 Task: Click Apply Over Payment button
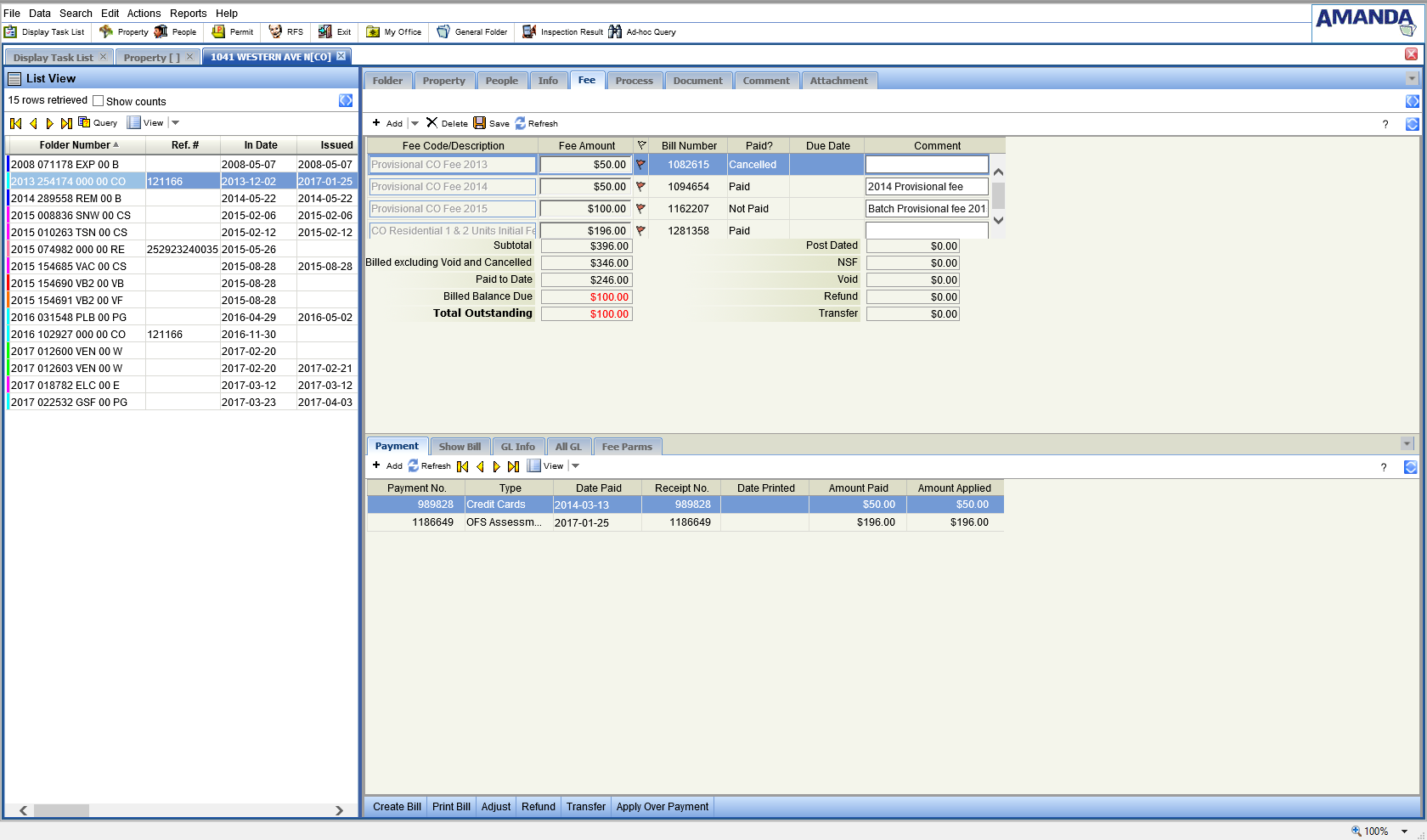coord(662,807)
